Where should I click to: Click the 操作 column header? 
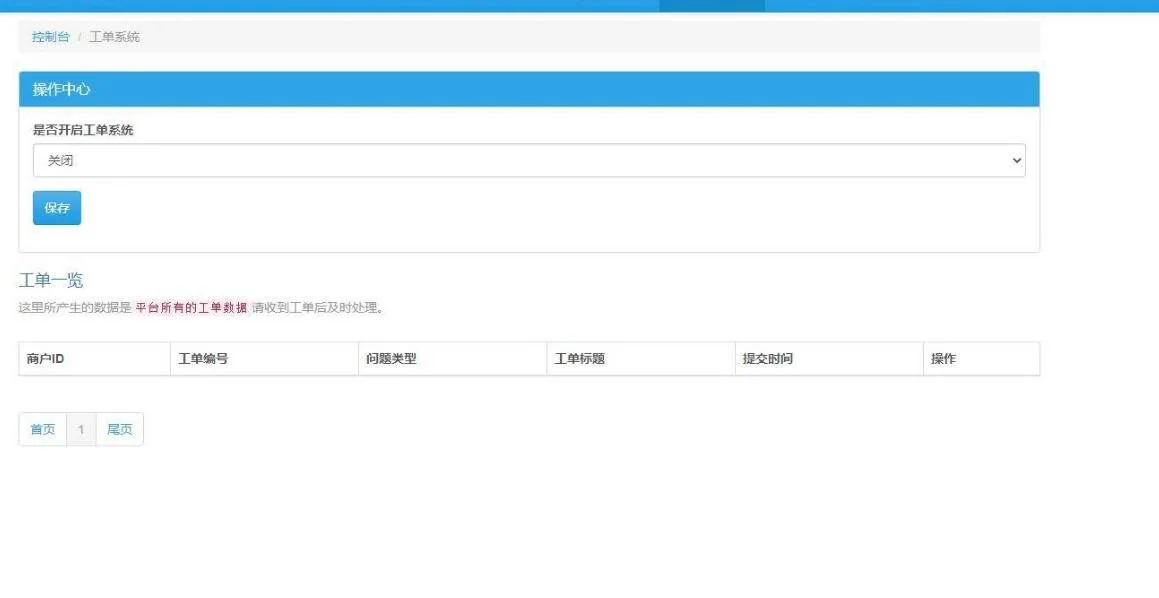[x=943, y=359]
